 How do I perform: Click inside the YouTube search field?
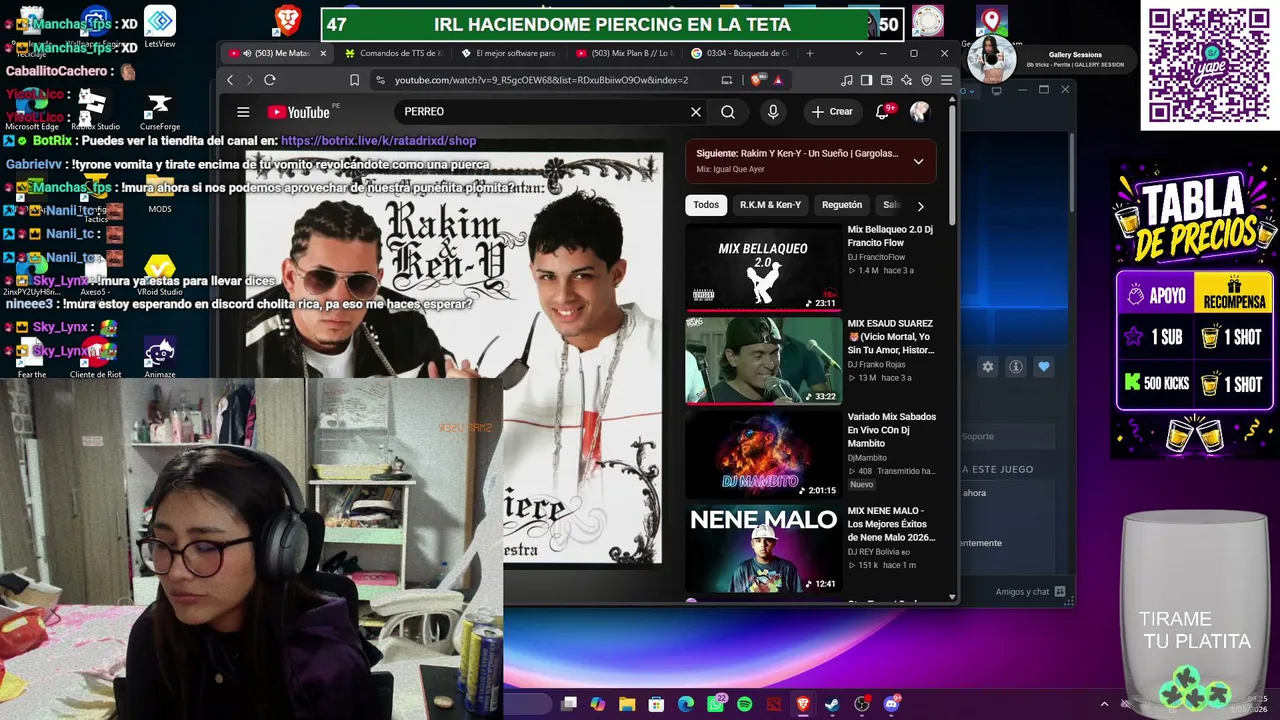540,112
